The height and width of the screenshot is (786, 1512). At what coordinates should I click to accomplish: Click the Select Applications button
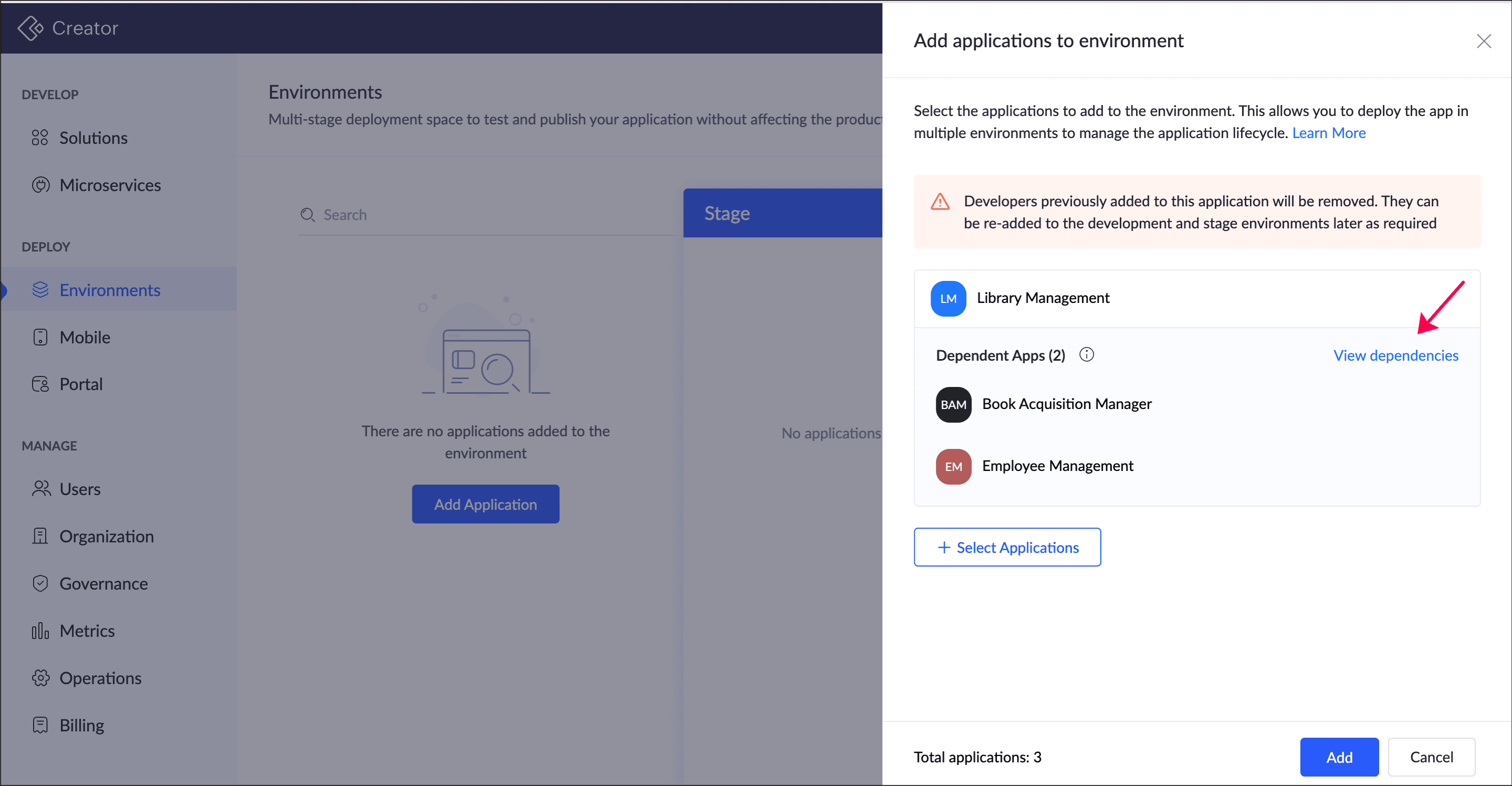[x=1007, y=547]
